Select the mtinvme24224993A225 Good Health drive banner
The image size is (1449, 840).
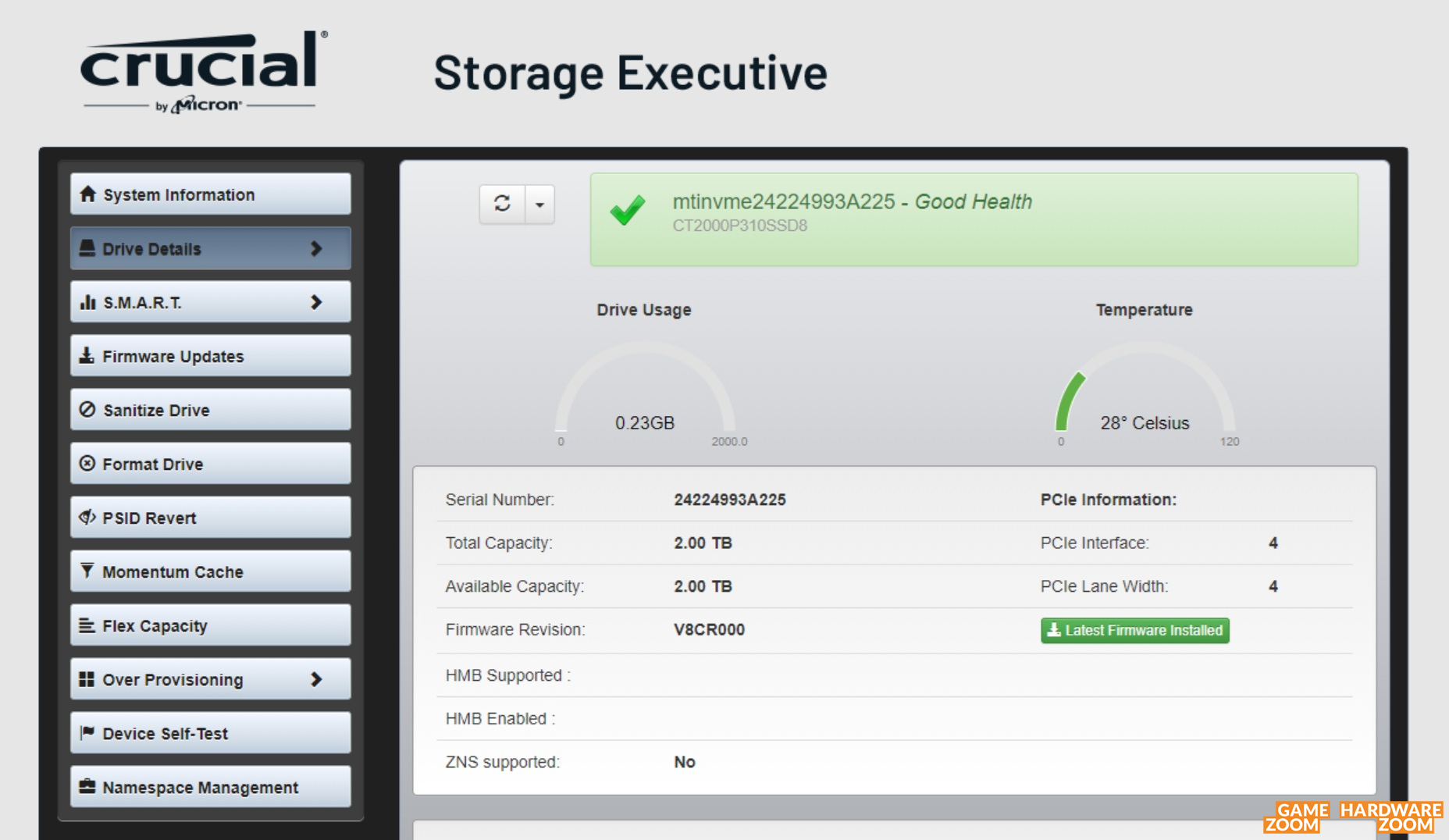pos(974,219)
